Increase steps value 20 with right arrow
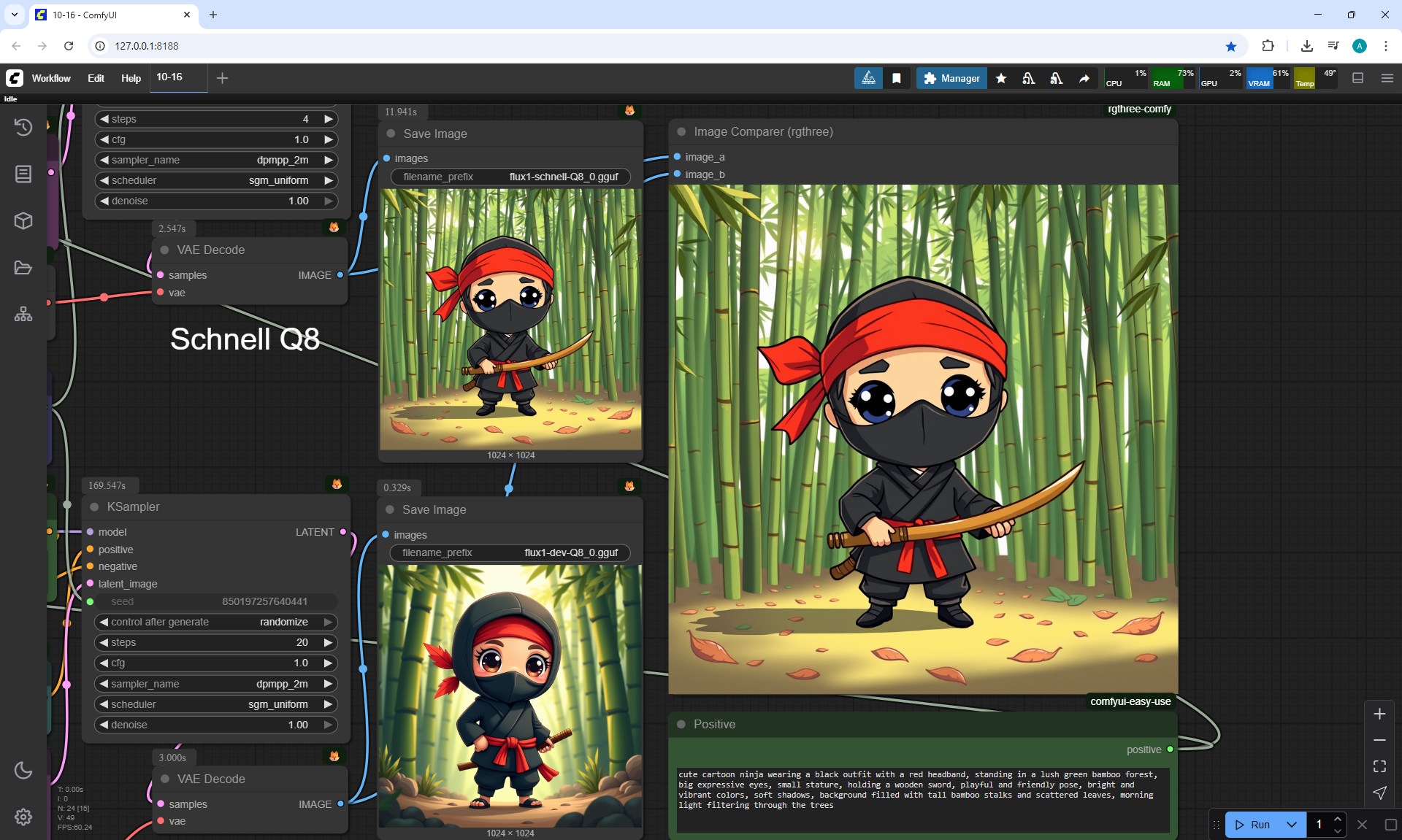This screenshot has width=1402, height=840. point(329,642)
